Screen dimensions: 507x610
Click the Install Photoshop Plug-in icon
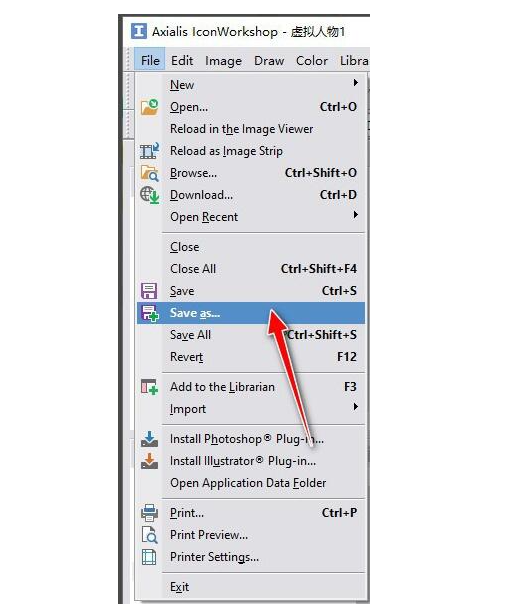pos(149,439)
